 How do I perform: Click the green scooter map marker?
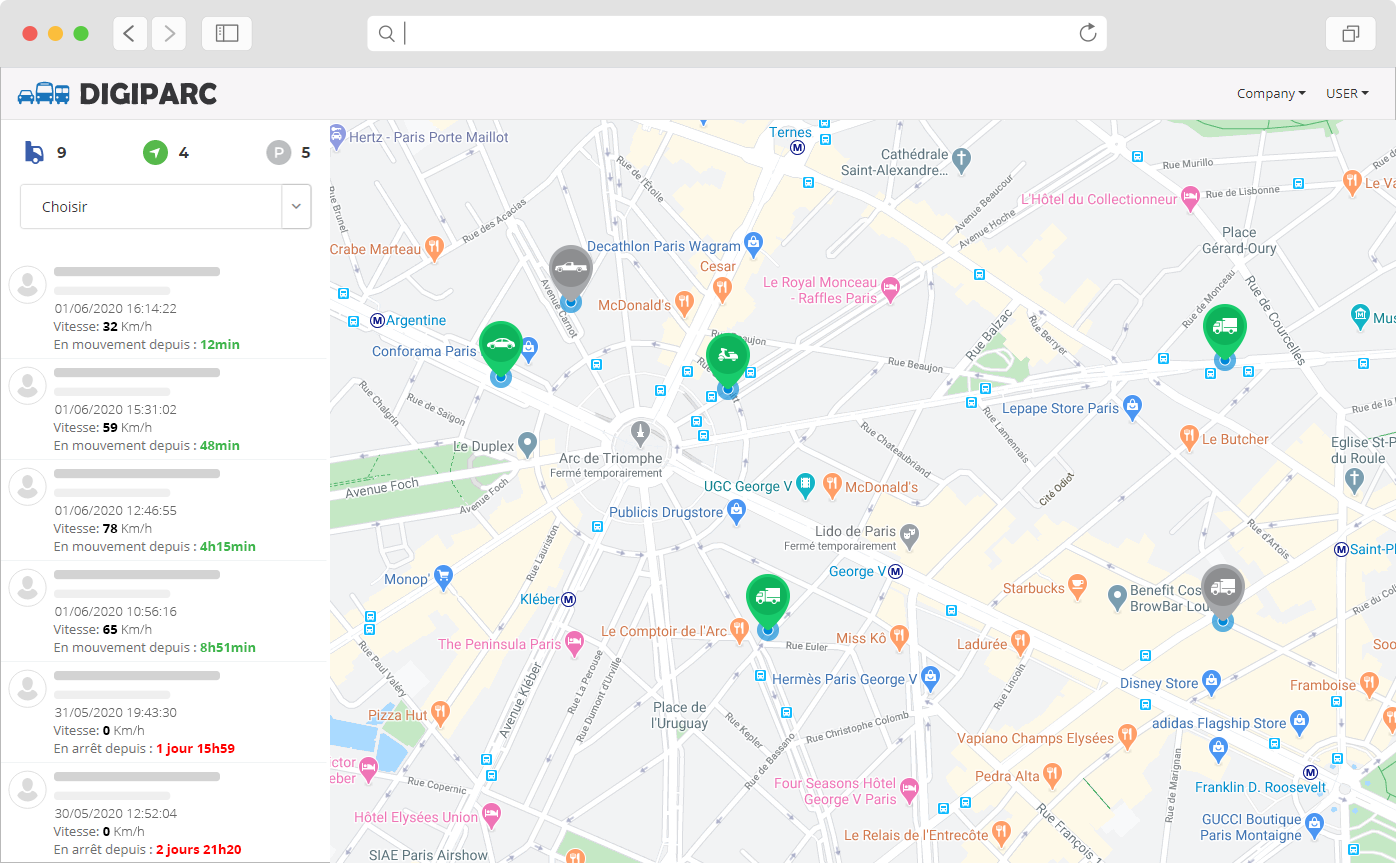click(728, 357)
